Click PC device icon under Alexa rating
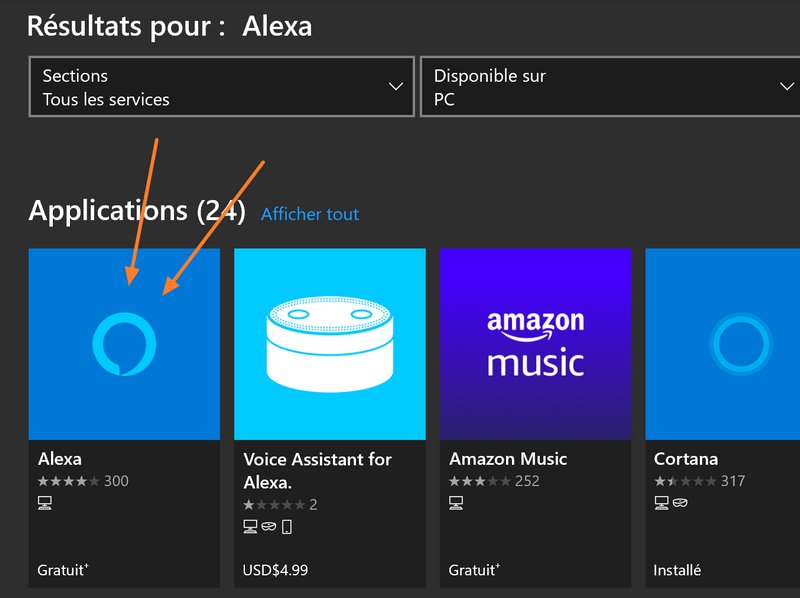This screenshot has width=800, height=598. click(45, 503)
